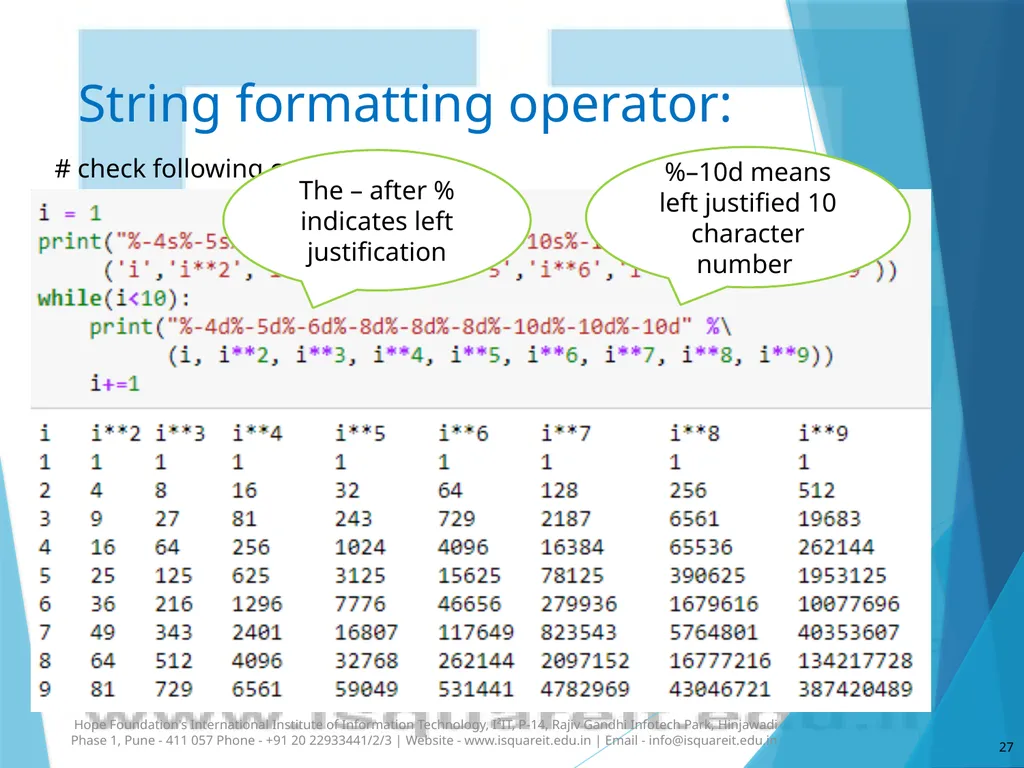Screen dimensions: 1024x768
Task: Select the output value 343
Action: [174, 632]
